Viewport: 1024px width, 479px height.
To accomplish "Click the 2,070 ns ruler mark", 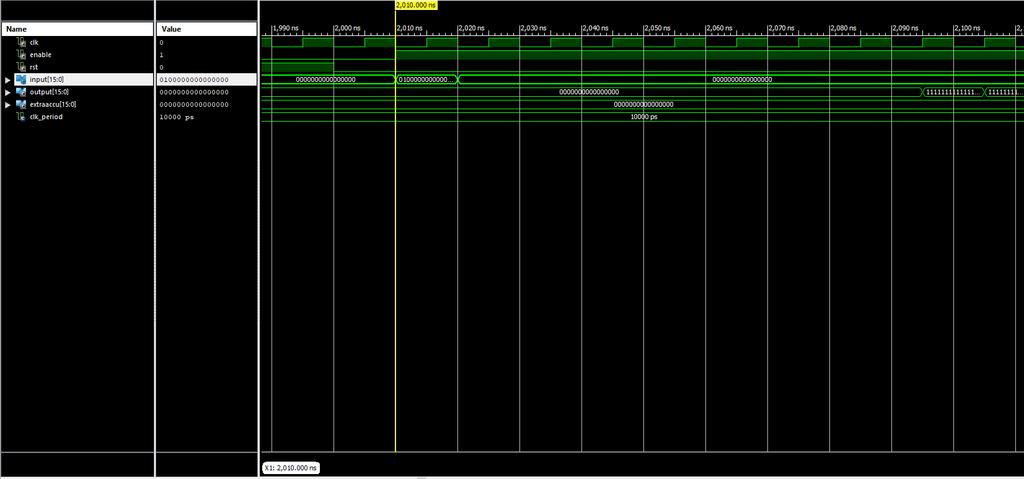I will click(x=782, y=28).
